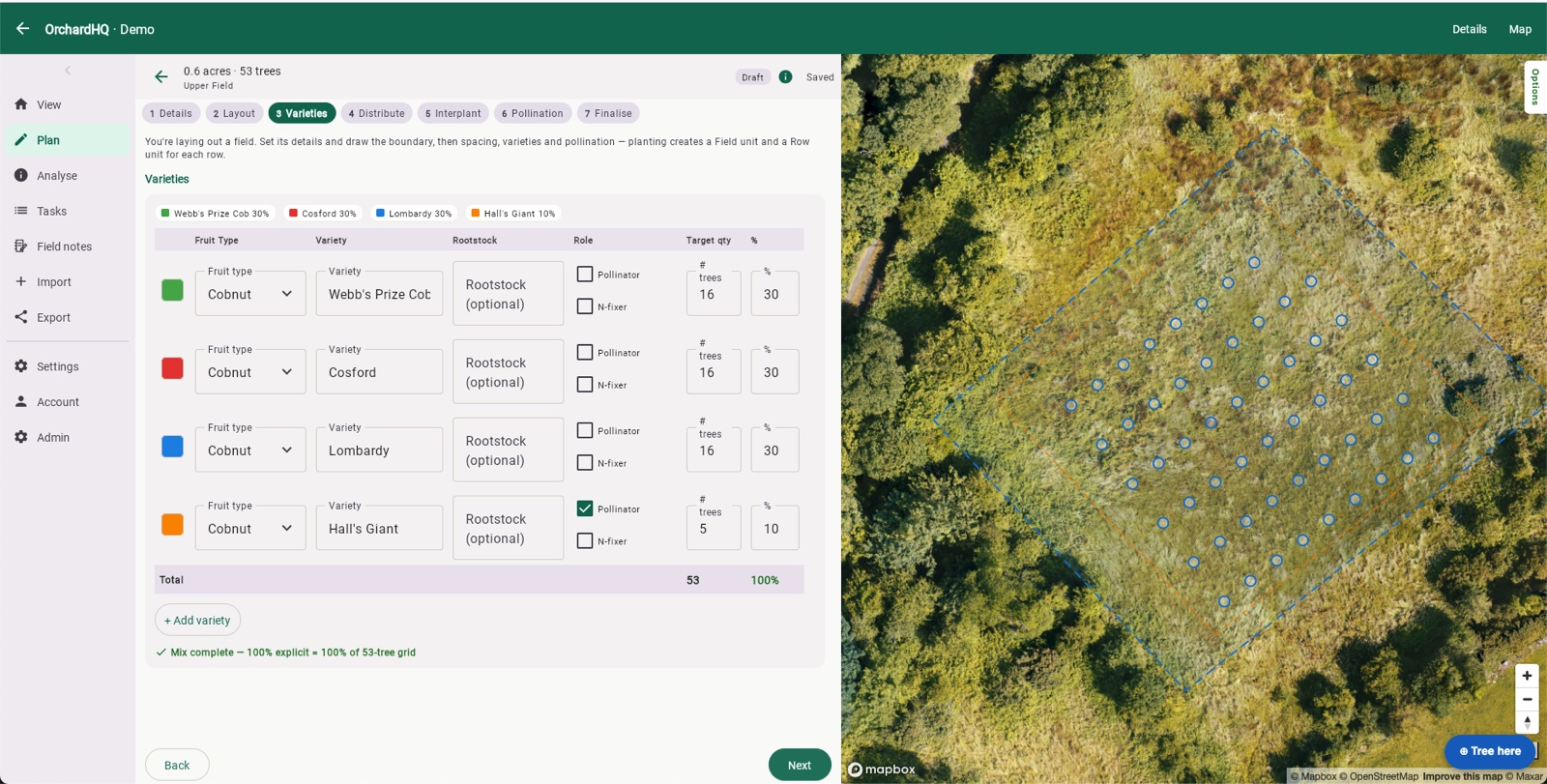This screenshot has height=784, width=1547.
Task: Click Rootstock field for Cosford
Action: coord(508,371)
